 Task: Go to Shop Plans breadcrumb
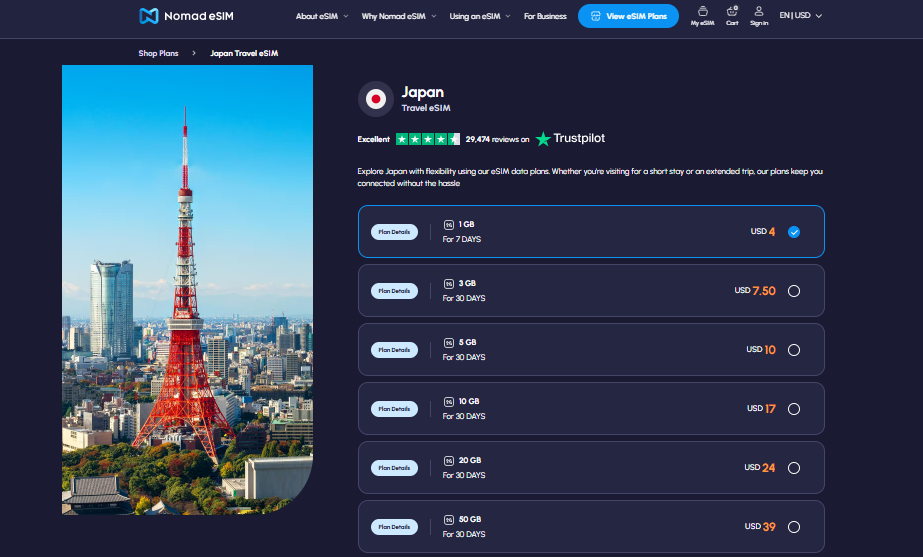[x=158, y=53]
